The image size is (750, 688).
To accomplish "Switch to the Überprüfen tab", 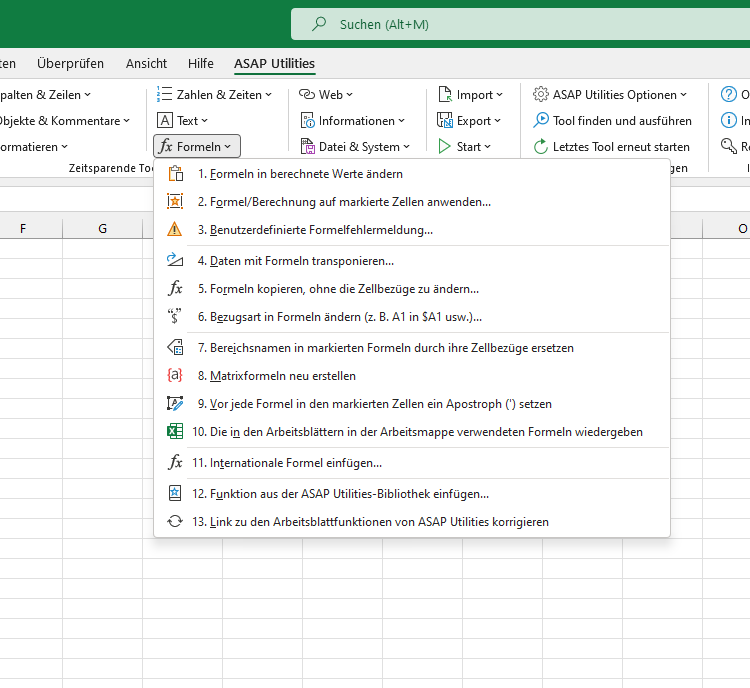I will pos(70,63).
